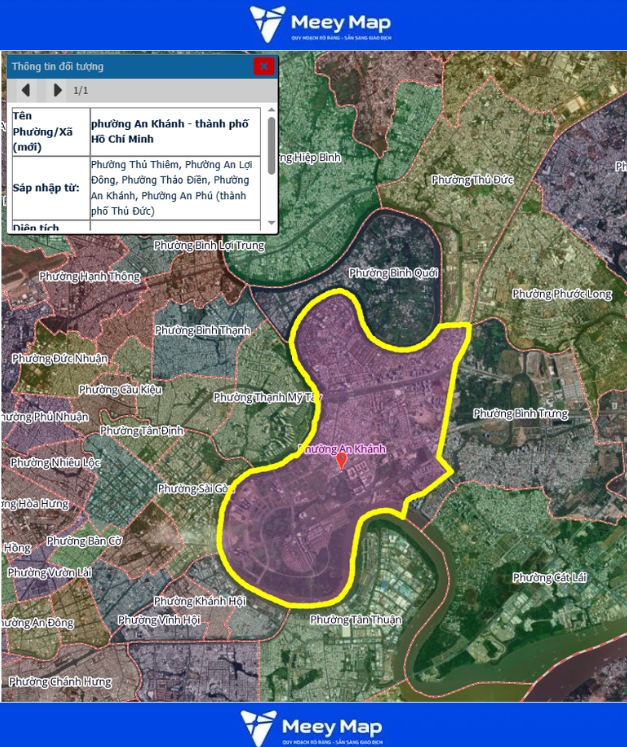The height and width of the screenshot is (747, 627).
Task: Click scrollbar up arrow in info panel
Action: coord(271,109)
